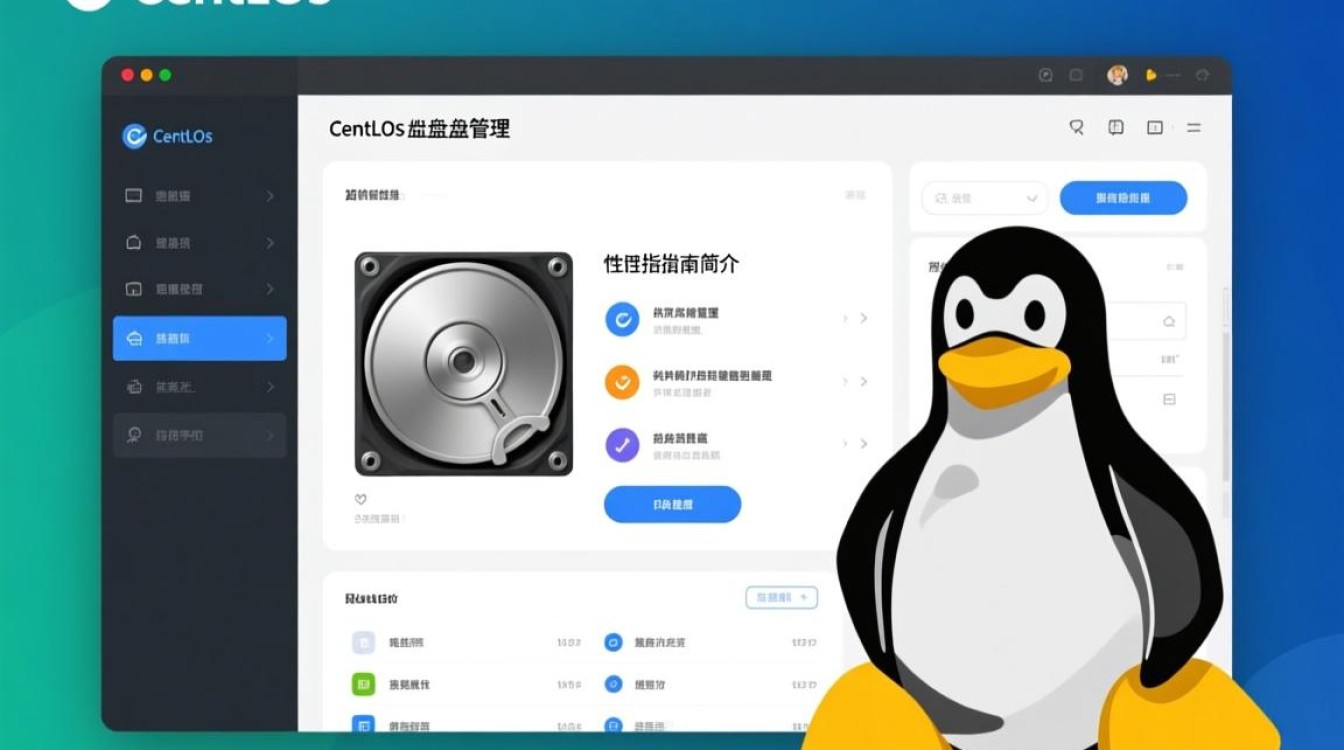Click the fifth sidebar item's printer-like icon
The width and height of the screenshot is (1344, 750).
133,386
